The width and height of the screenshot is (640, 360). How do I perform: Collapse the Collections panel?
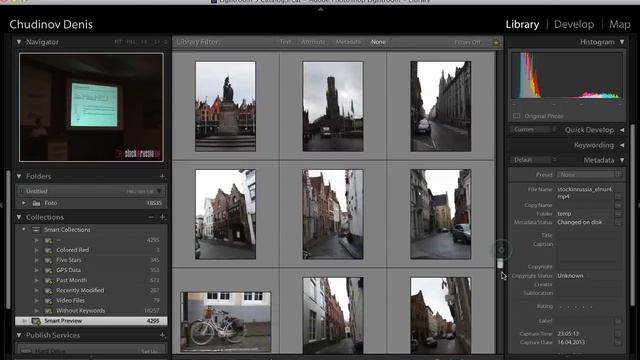coord(19,217)
